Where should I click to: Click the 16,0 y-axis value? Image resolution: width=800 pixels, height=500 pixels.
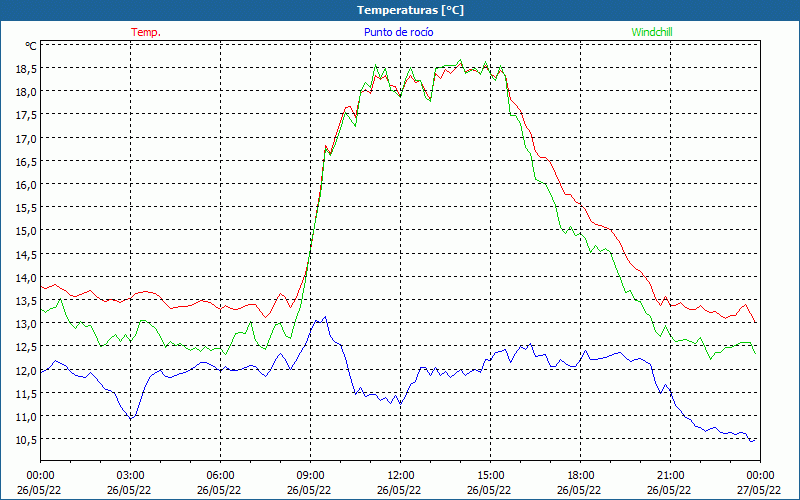(27, 185)
